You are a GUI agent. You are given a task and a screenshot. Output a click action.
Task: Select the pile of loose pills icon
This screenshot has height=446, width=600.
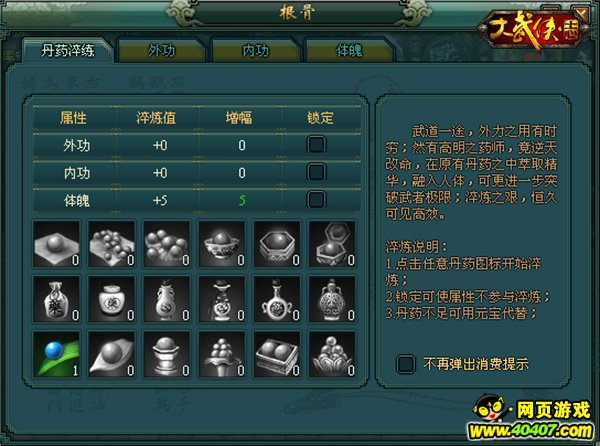tap(166, 244)
